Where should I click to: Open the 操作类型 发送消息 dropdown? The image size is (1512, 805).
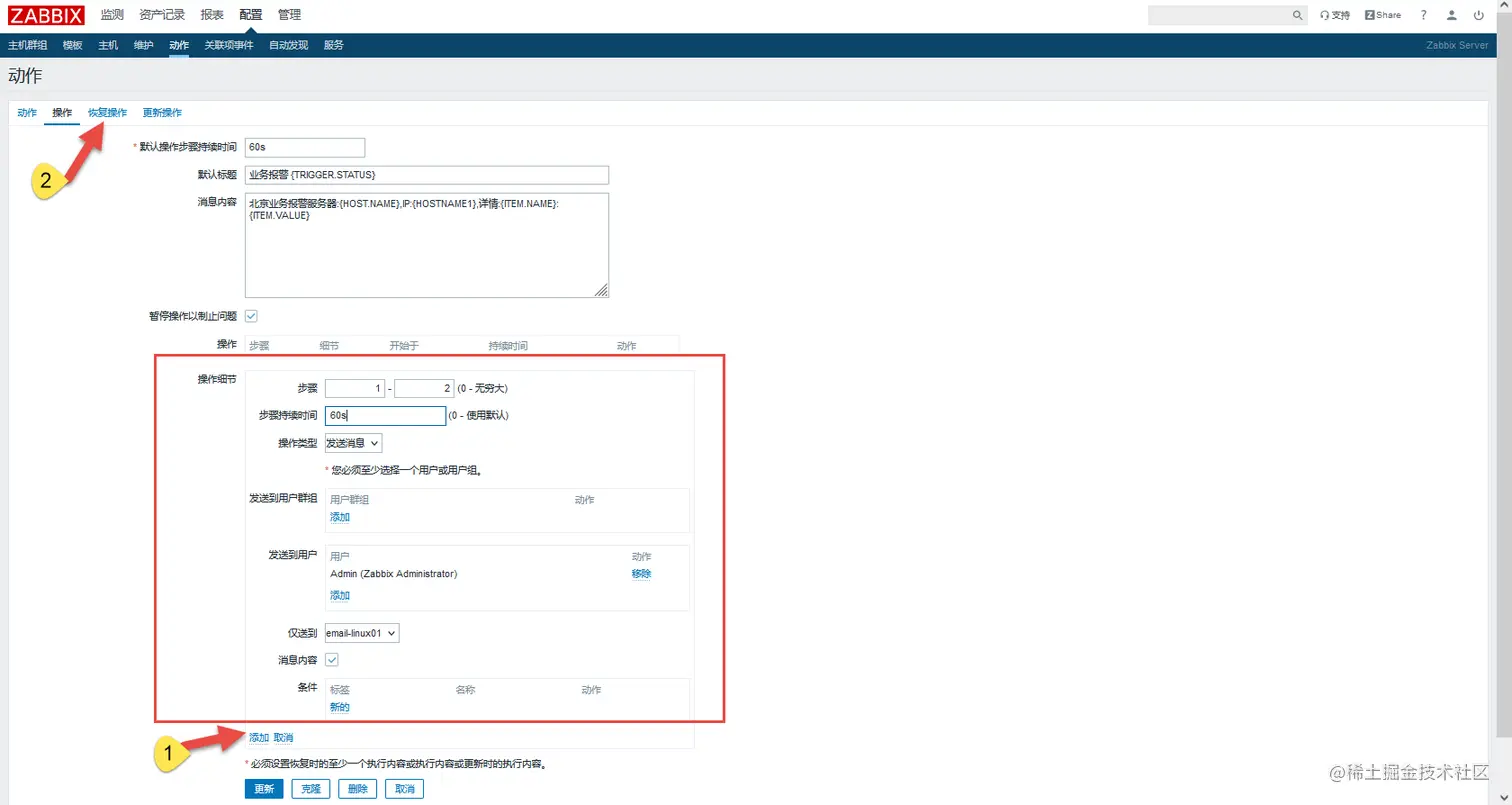353,443
